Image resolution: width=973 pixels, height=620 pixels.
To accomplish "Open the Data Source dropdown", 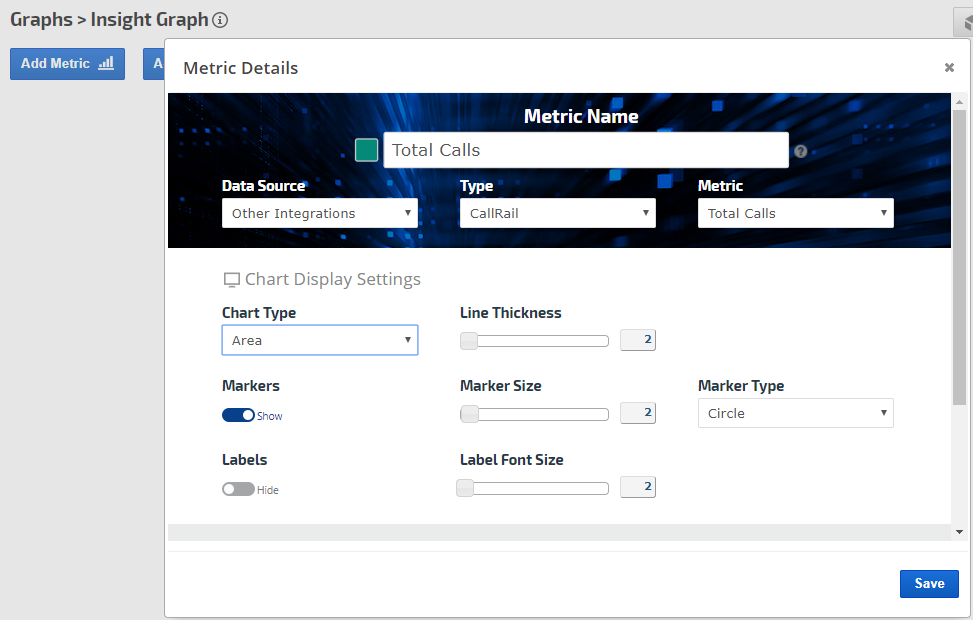I will (x=320, y=213).
